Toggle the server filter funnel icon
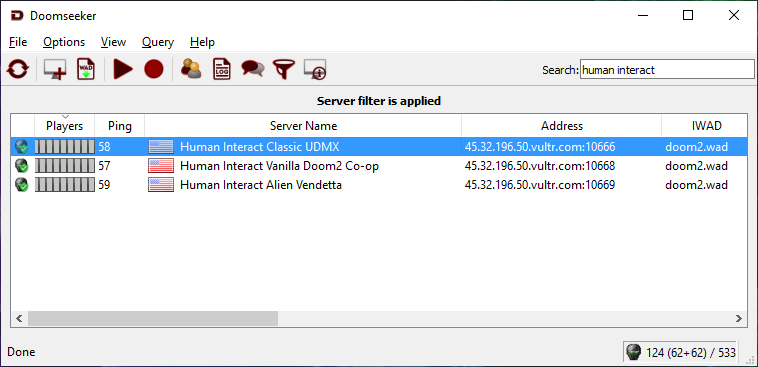Viewport: 758px width, 367px height. click(x=284, y=69)
